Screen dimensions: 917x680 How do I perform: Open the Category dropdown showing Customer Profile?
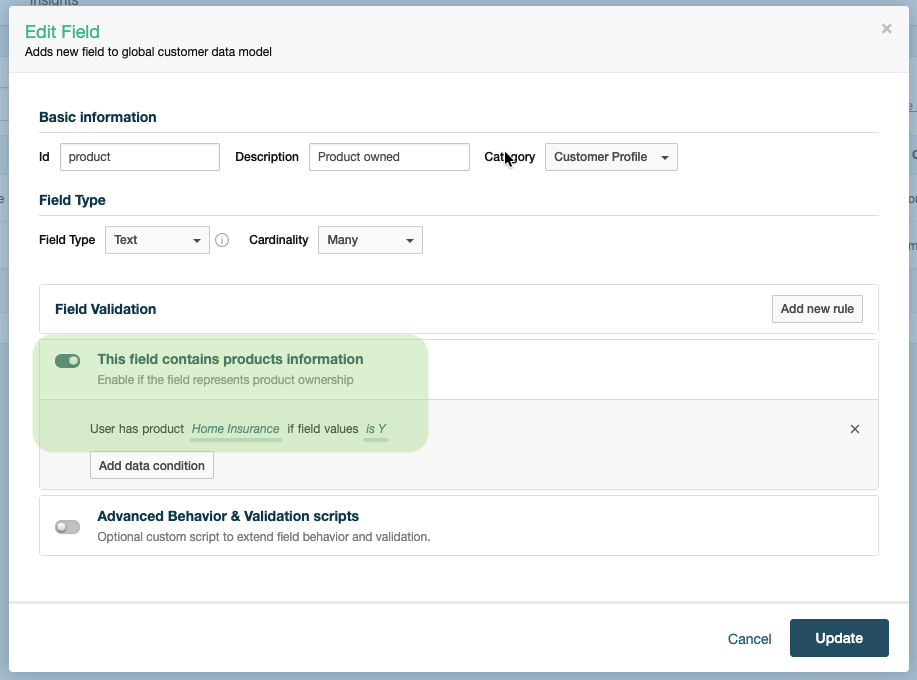pos(610,157)
